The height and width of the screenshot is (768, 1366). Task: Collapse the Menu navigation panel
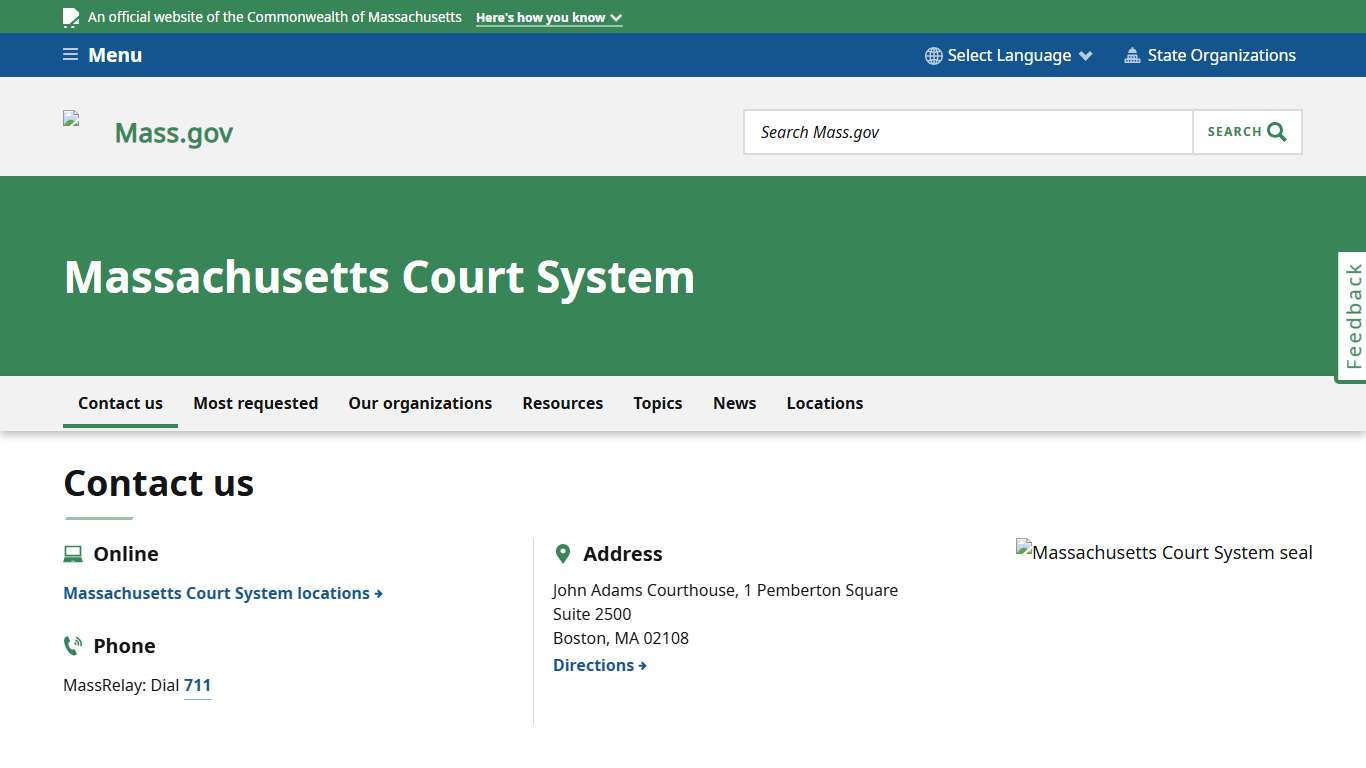(x=102, y=54)
